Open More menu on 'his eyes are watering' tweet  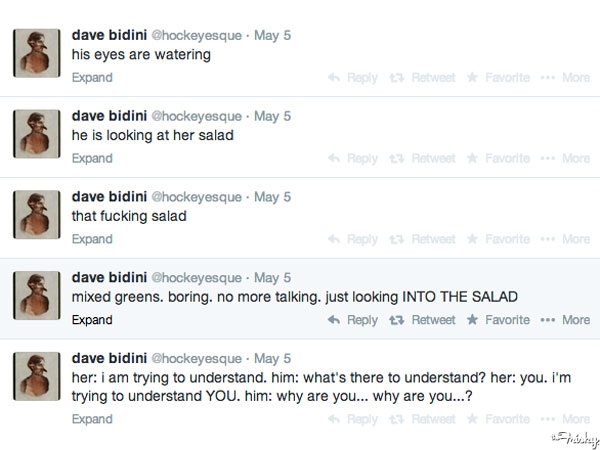(567, 77)
